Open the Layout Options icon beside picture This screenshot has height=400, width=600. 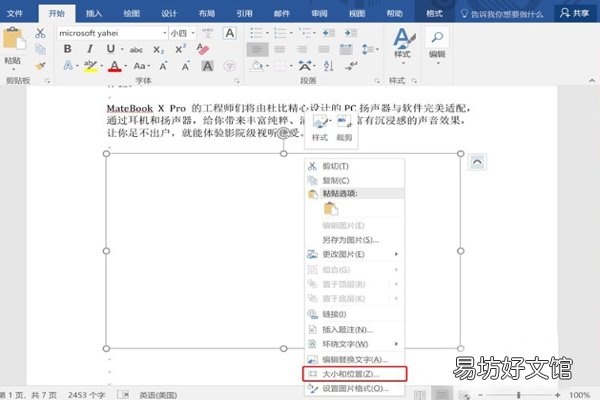click(x=477, y=162)
